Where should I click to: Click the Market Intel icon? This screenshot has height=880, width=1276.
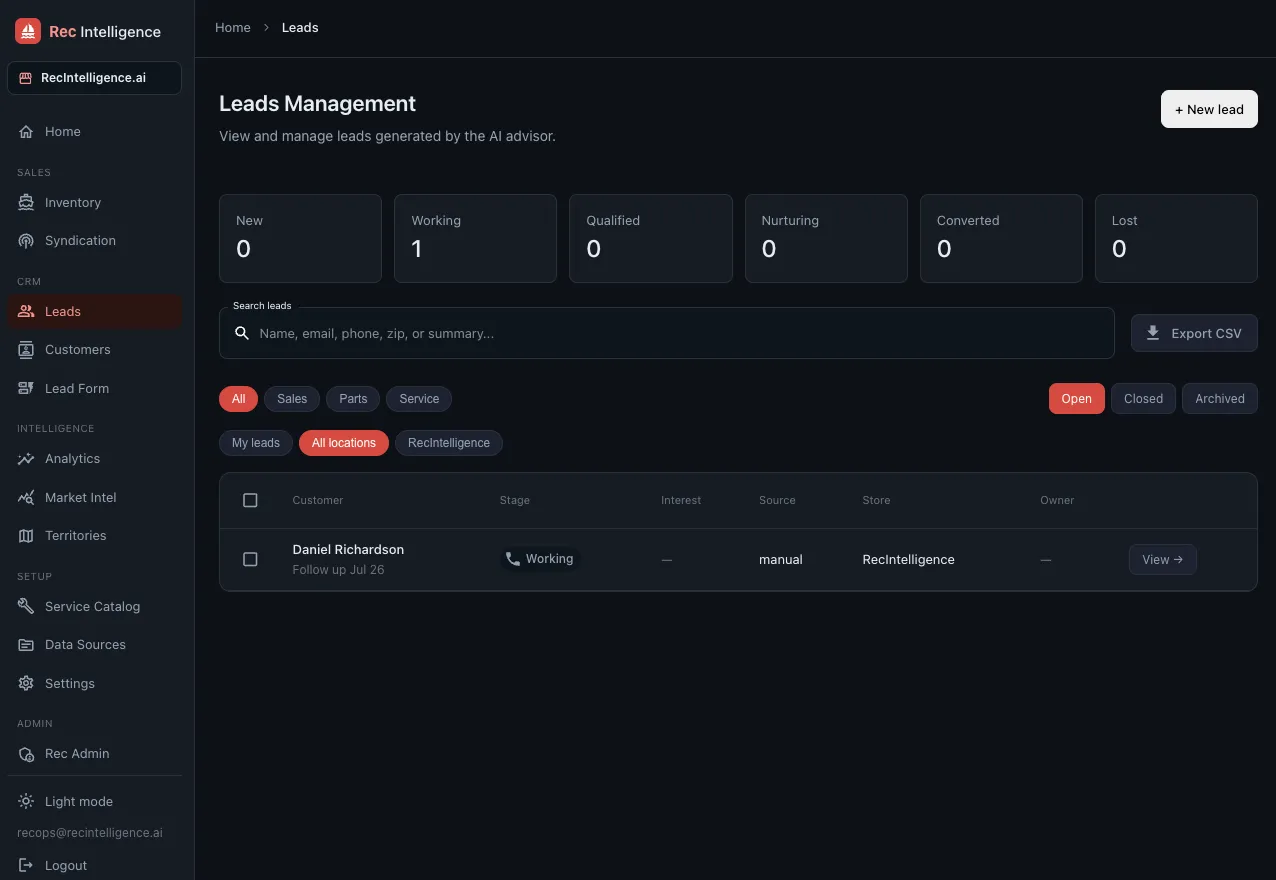click(26, 497)
